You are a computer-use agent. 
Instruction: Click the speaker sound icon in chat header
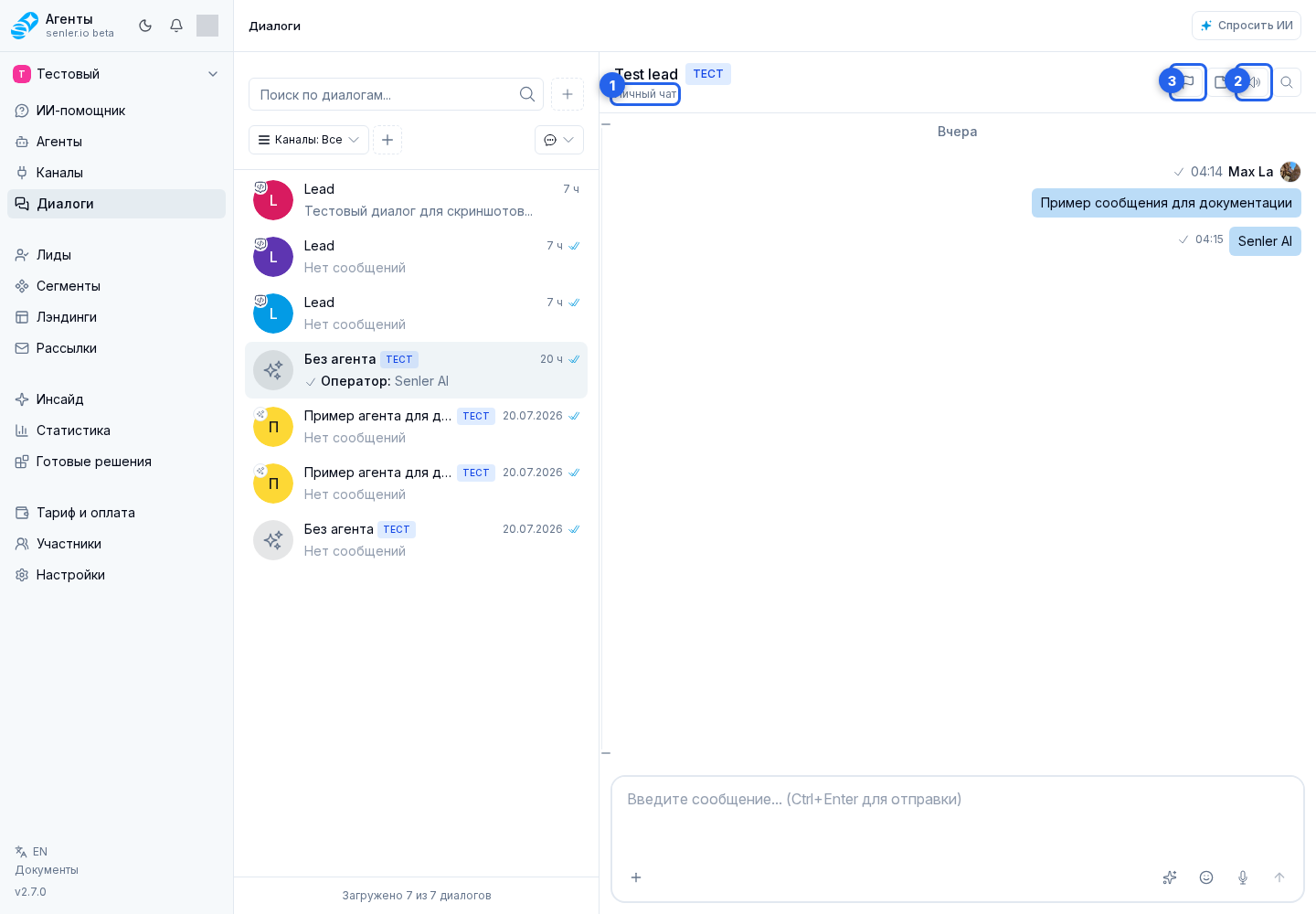1254,82
